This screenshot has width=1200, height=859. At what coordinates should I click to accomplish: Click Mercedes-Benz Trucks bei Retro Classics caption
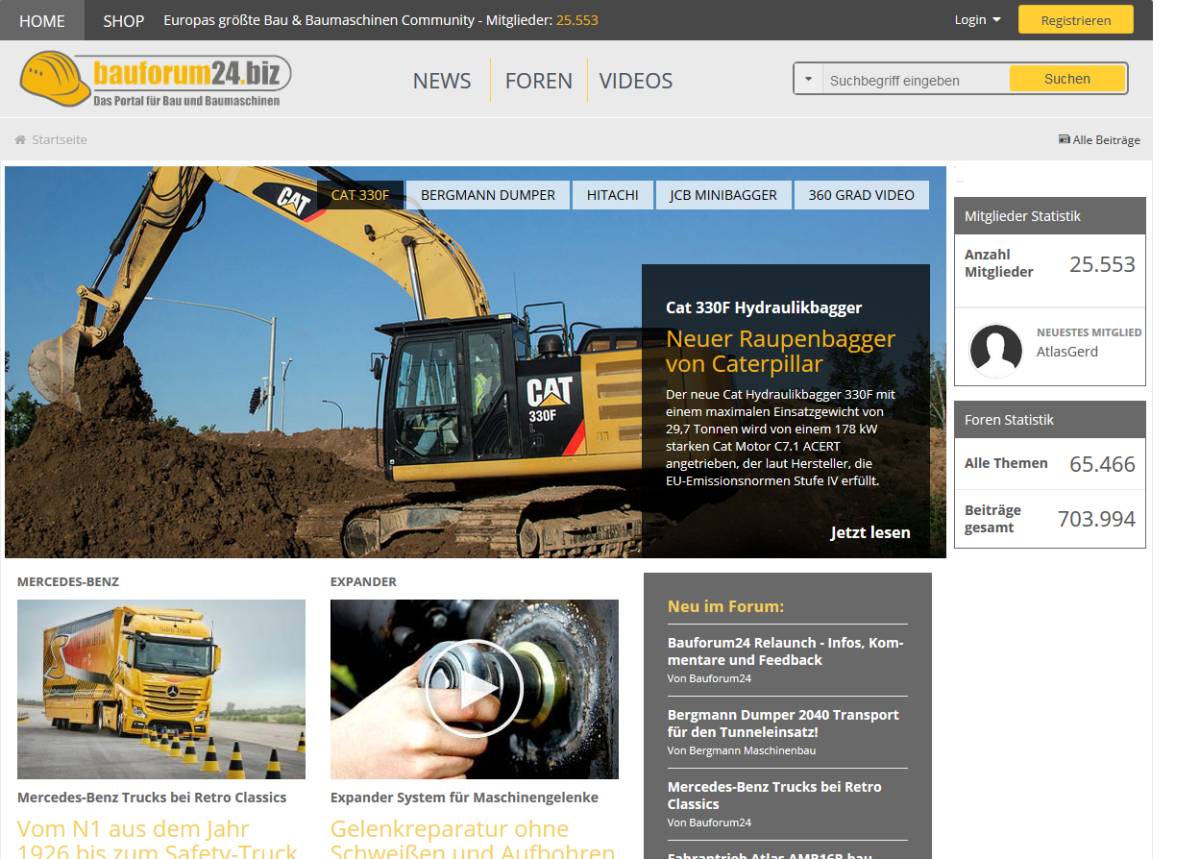click(152, 797)
